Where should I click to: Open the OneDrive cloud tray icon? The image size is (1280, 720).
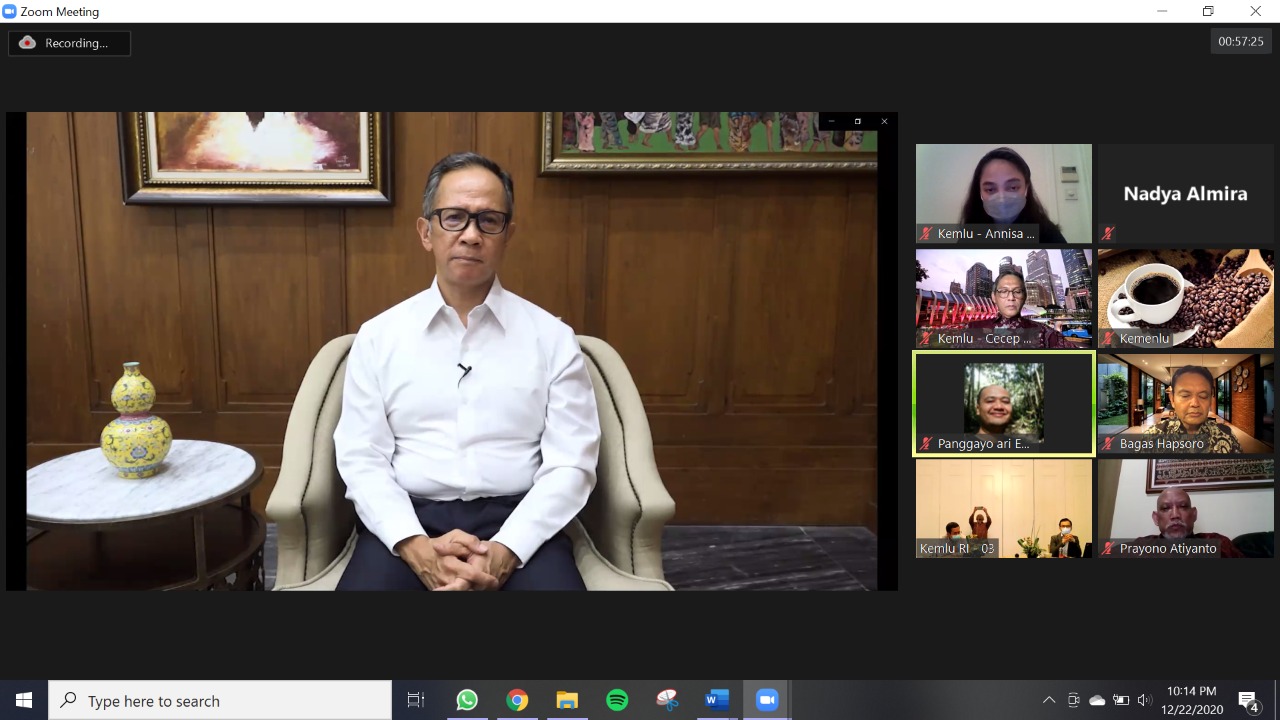click(x=1097, y=700)
